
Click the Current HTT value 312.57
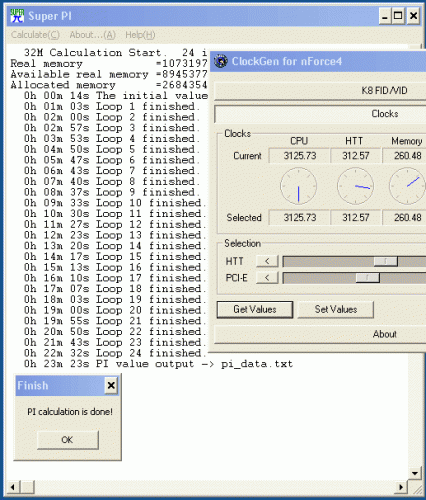(x=356, y=156)
